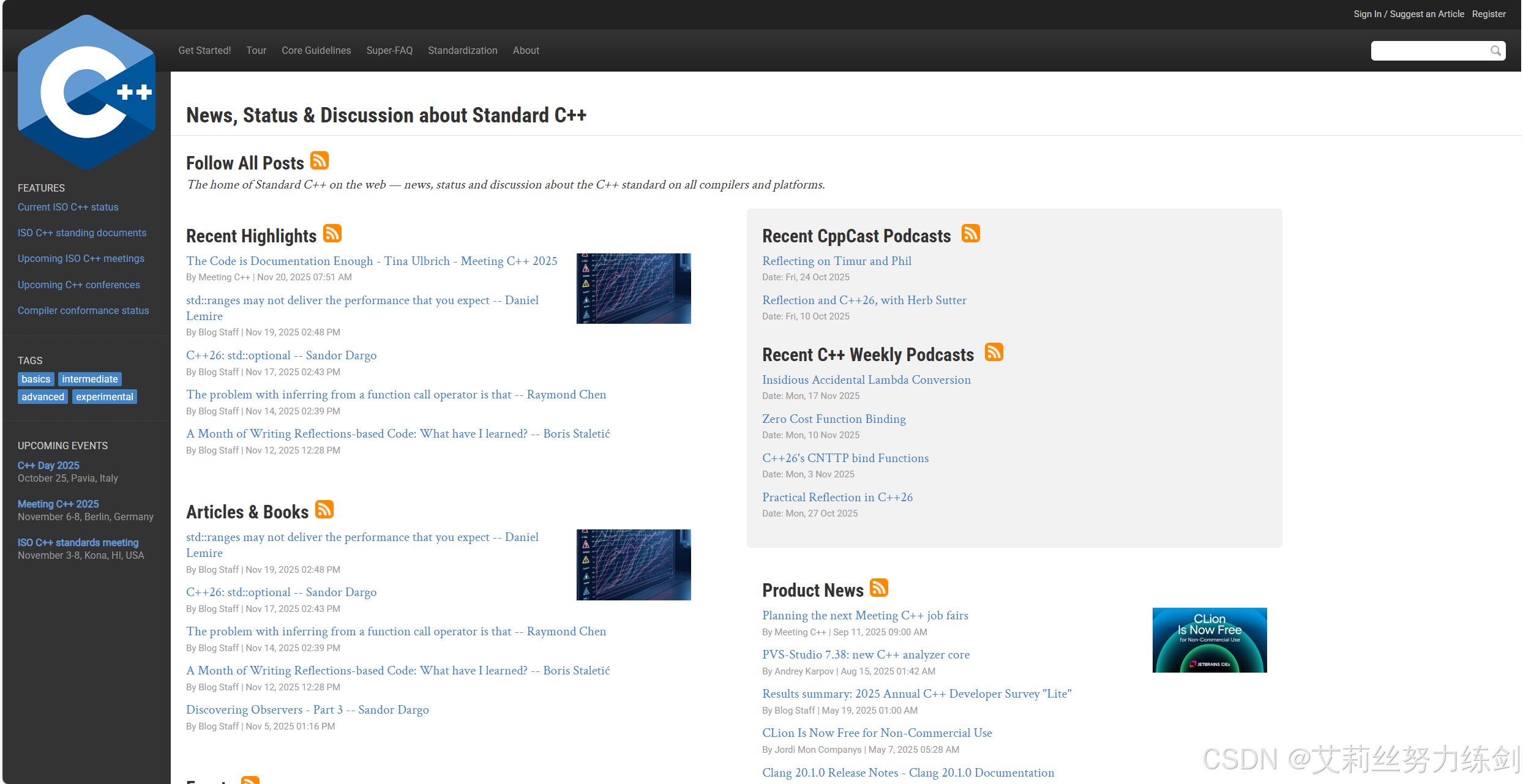Open Reflection and C++26 with Herb Sutter
Screen dimensions: 1523x784
click(x=864, y=301)
